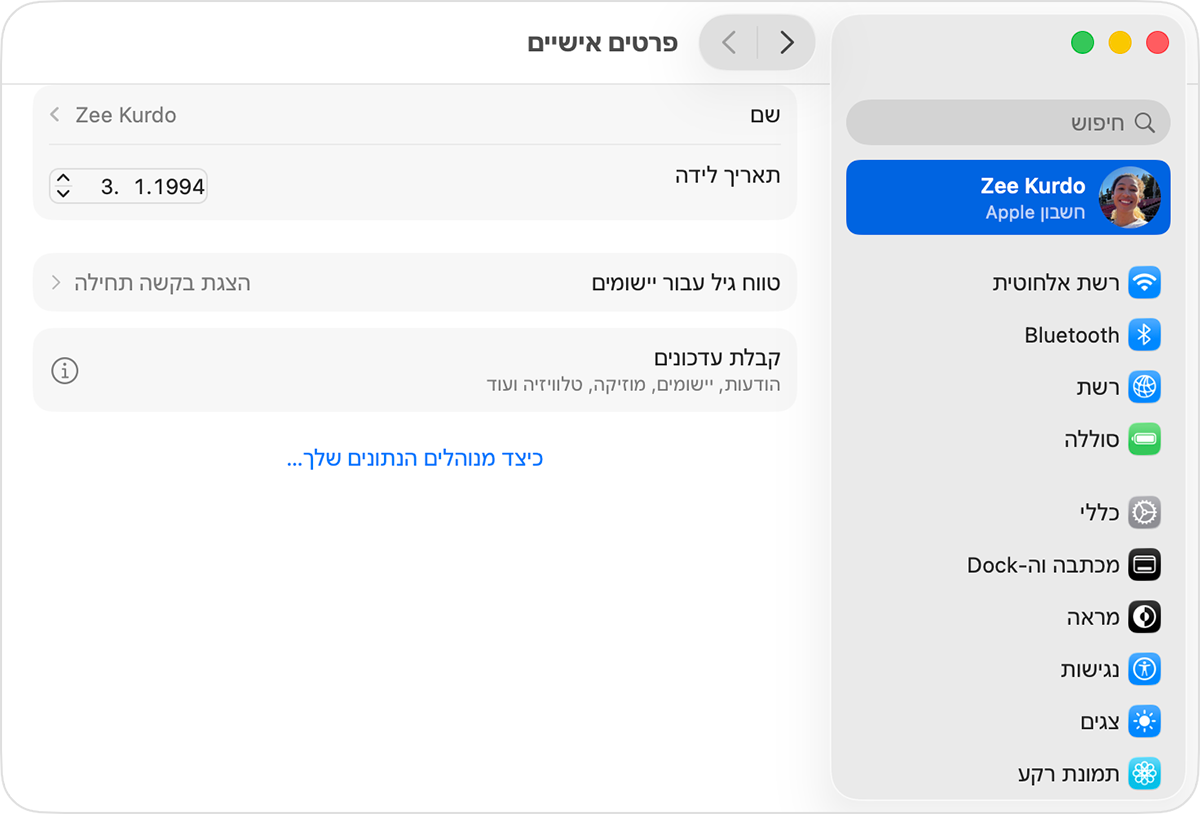Open Desktop & Dock (מכתבה ו-Dock) icon
Screen dimensions: 1200x814
point(1143,565)
